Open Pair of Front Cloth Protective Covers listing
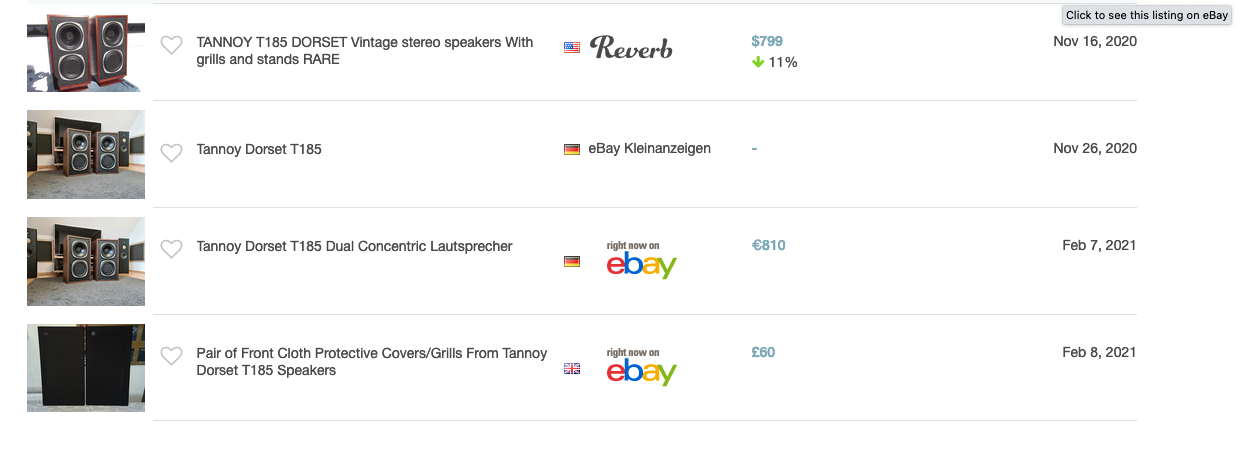Screen dimensions: 1245x463 (x=372, y=362)
